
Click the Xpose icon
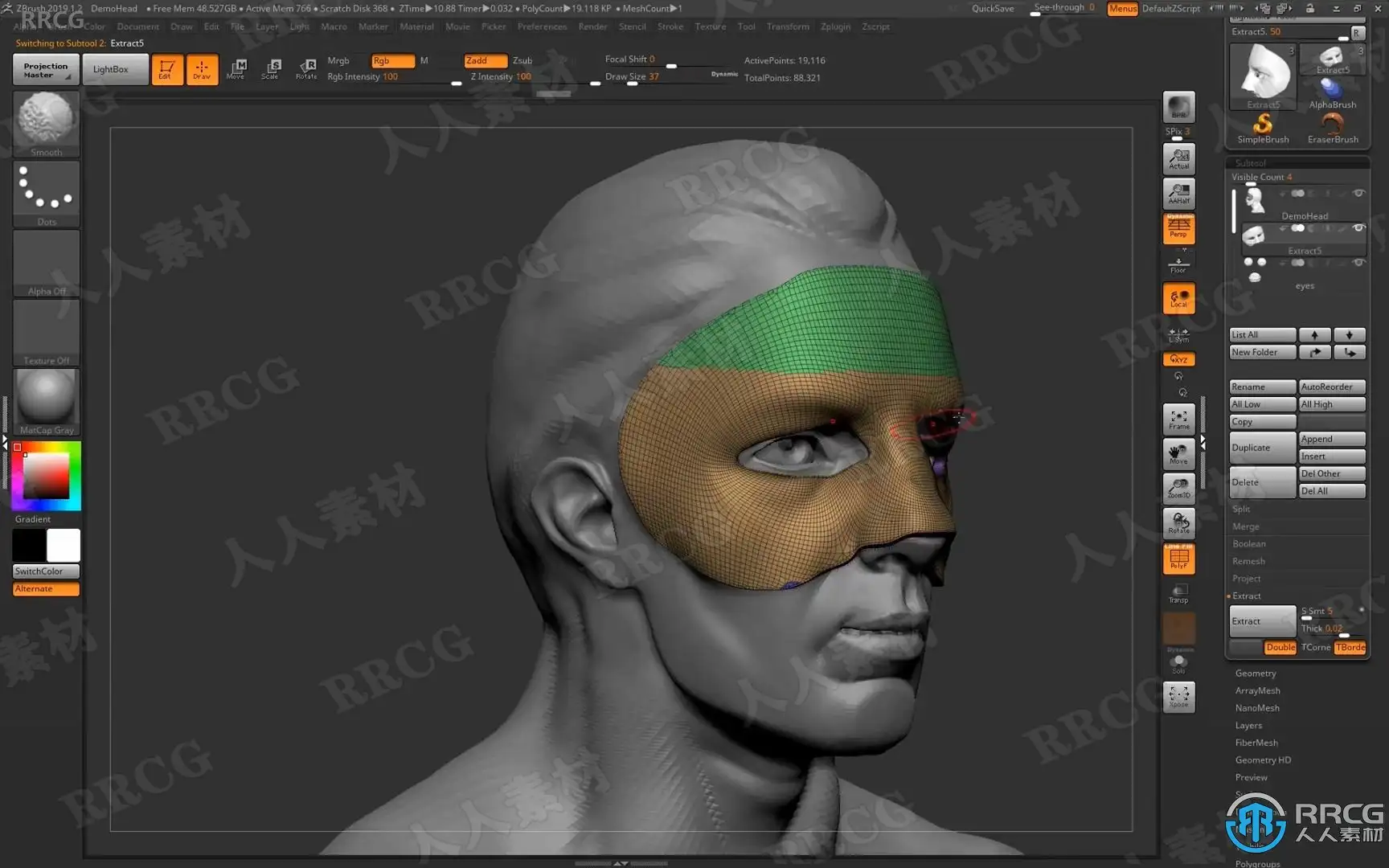(x=1178, y=696)
